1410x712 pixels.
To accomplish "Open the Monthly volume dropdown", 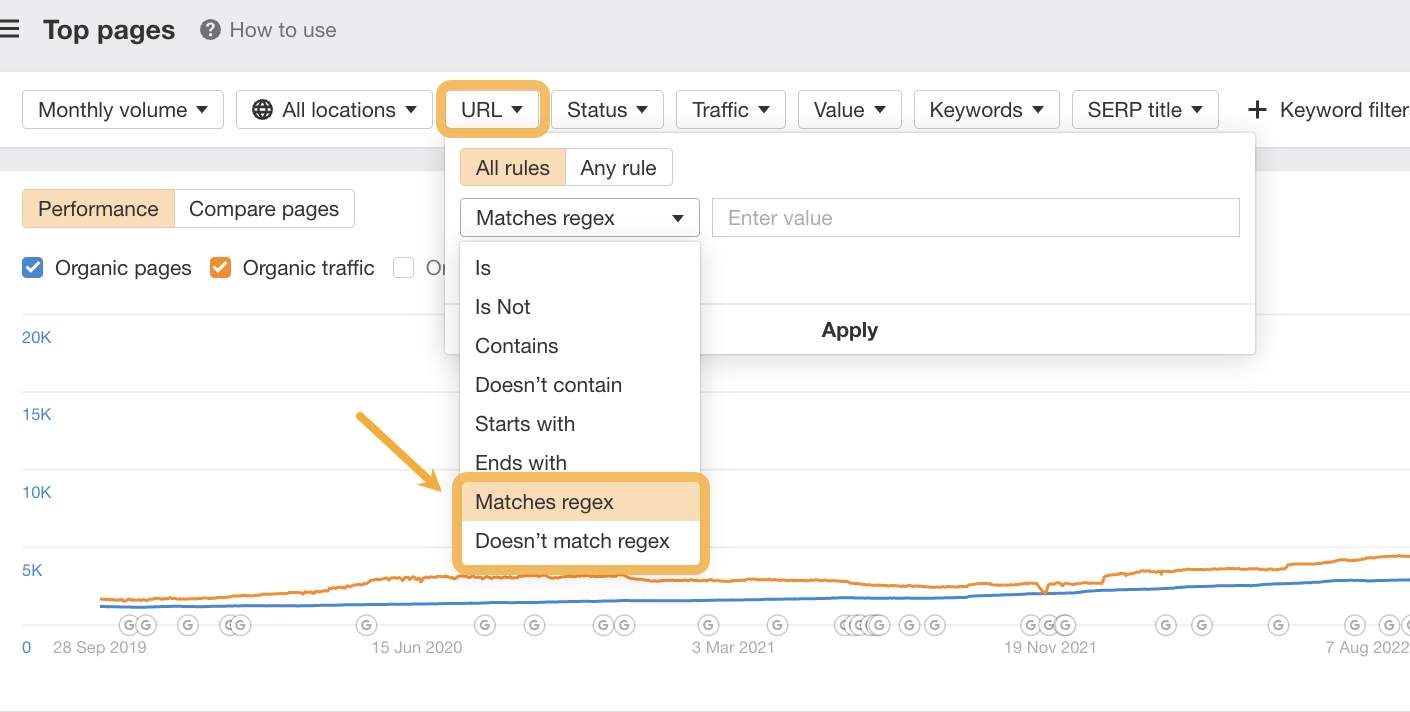I will point(122,110).
